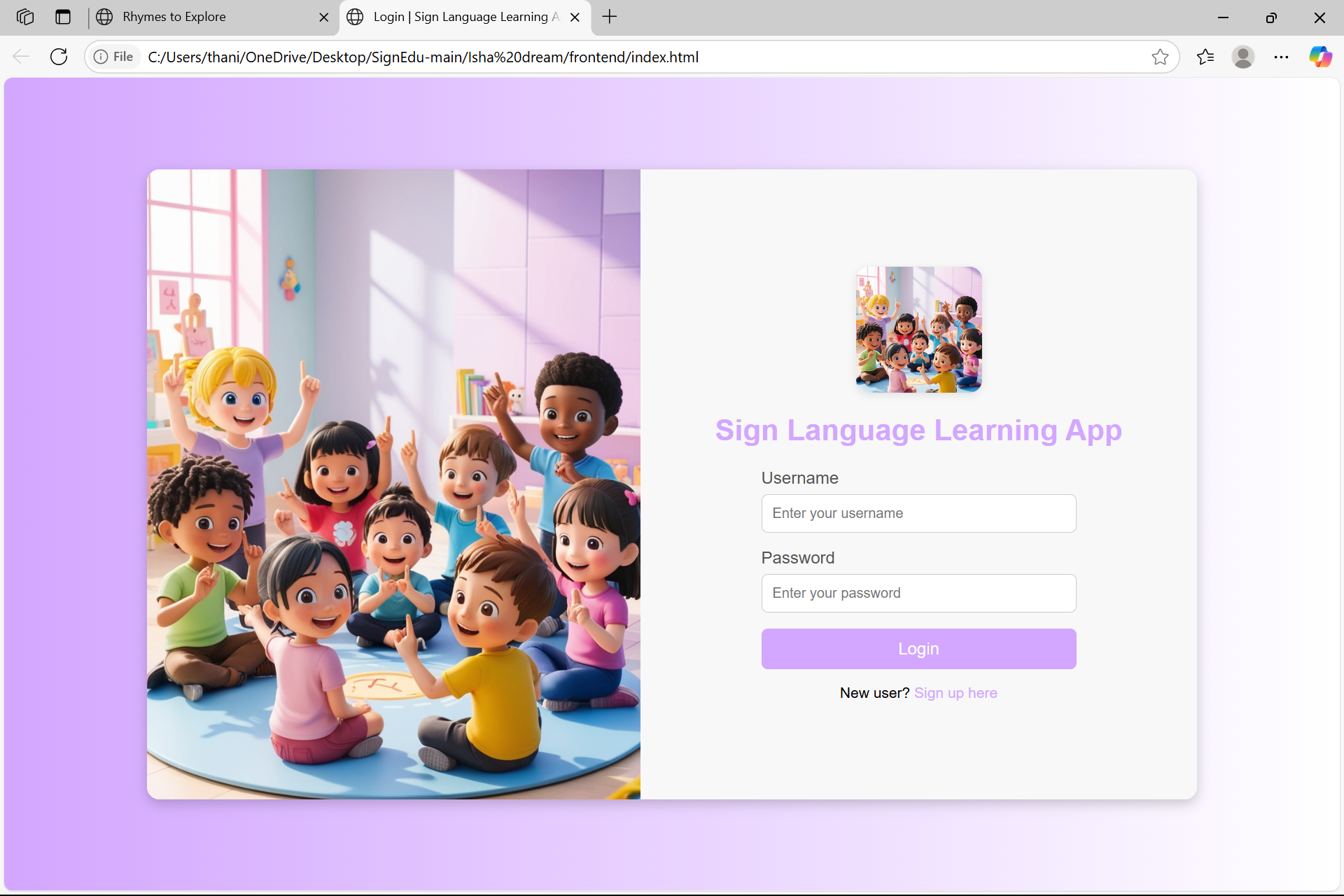Open the tab actions menu icon
1344x896 pixels.
tap(63, 17)
